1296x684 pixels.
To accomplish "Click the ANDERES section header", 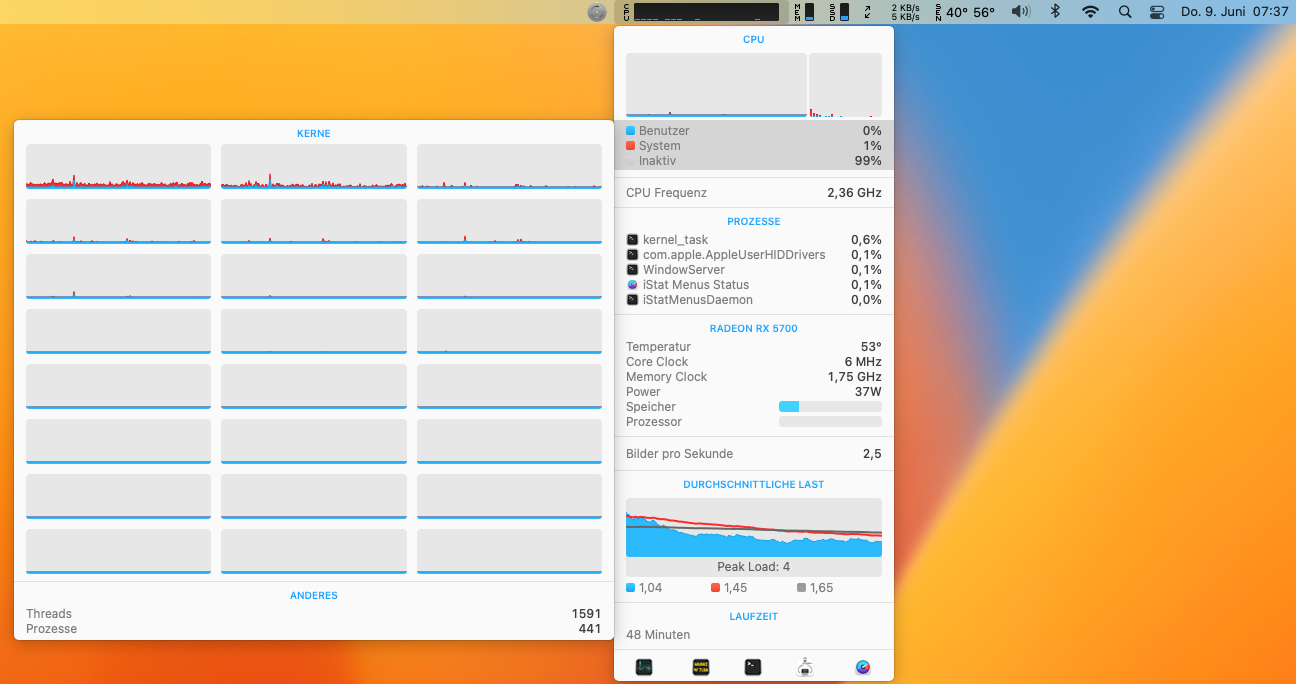I will click(x=314, y=596).
